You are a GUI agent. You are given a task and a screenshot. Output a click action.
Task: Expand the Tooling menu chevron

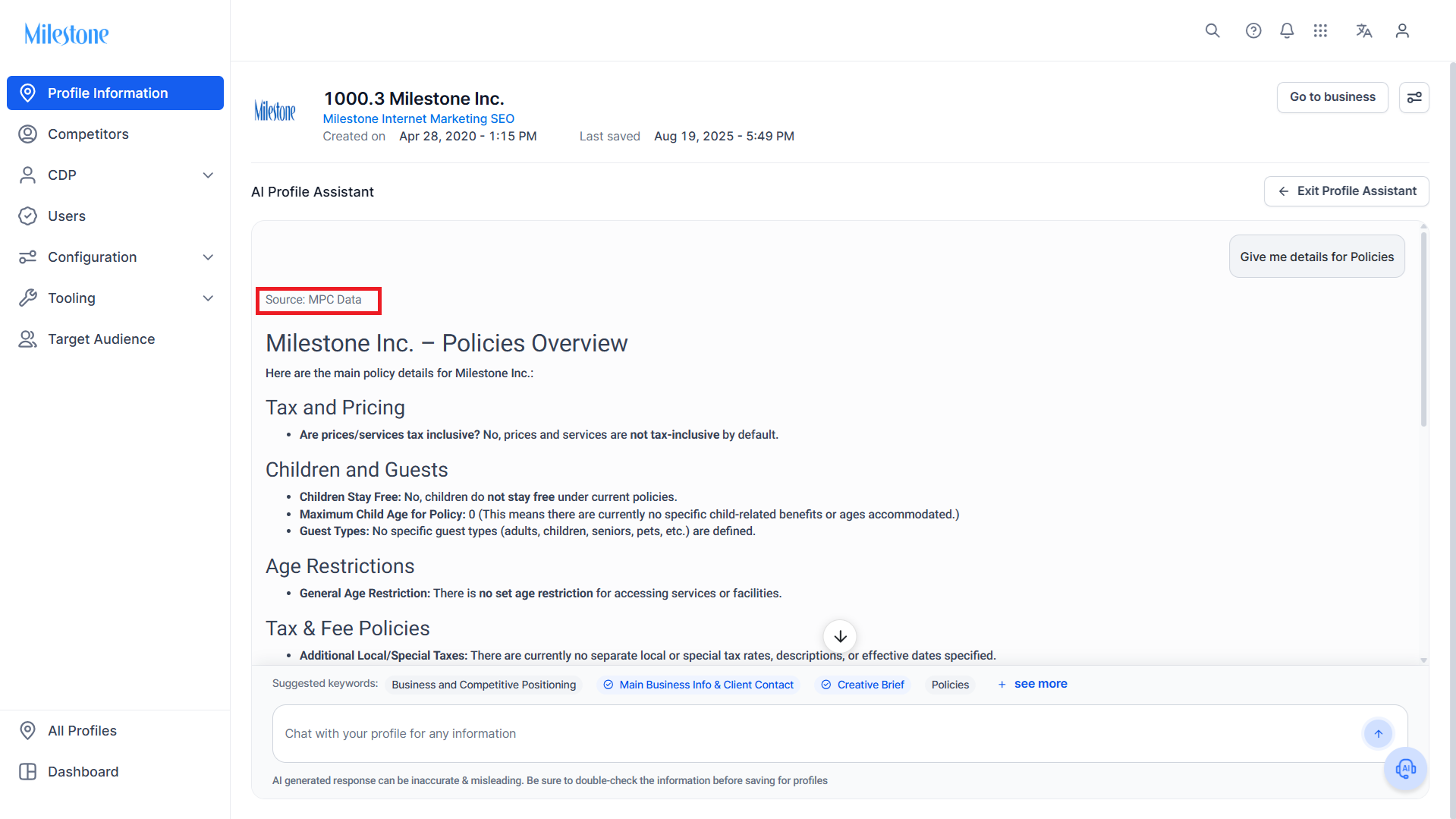pos(208,298)
